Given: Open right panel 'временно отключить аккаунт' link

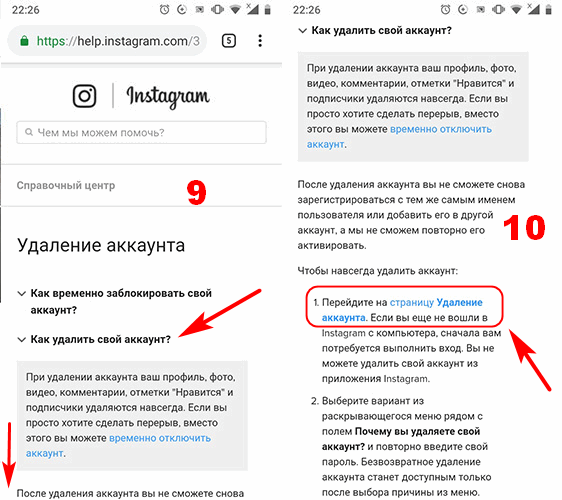Looking at the screenshot, I should tap(399, 137).
